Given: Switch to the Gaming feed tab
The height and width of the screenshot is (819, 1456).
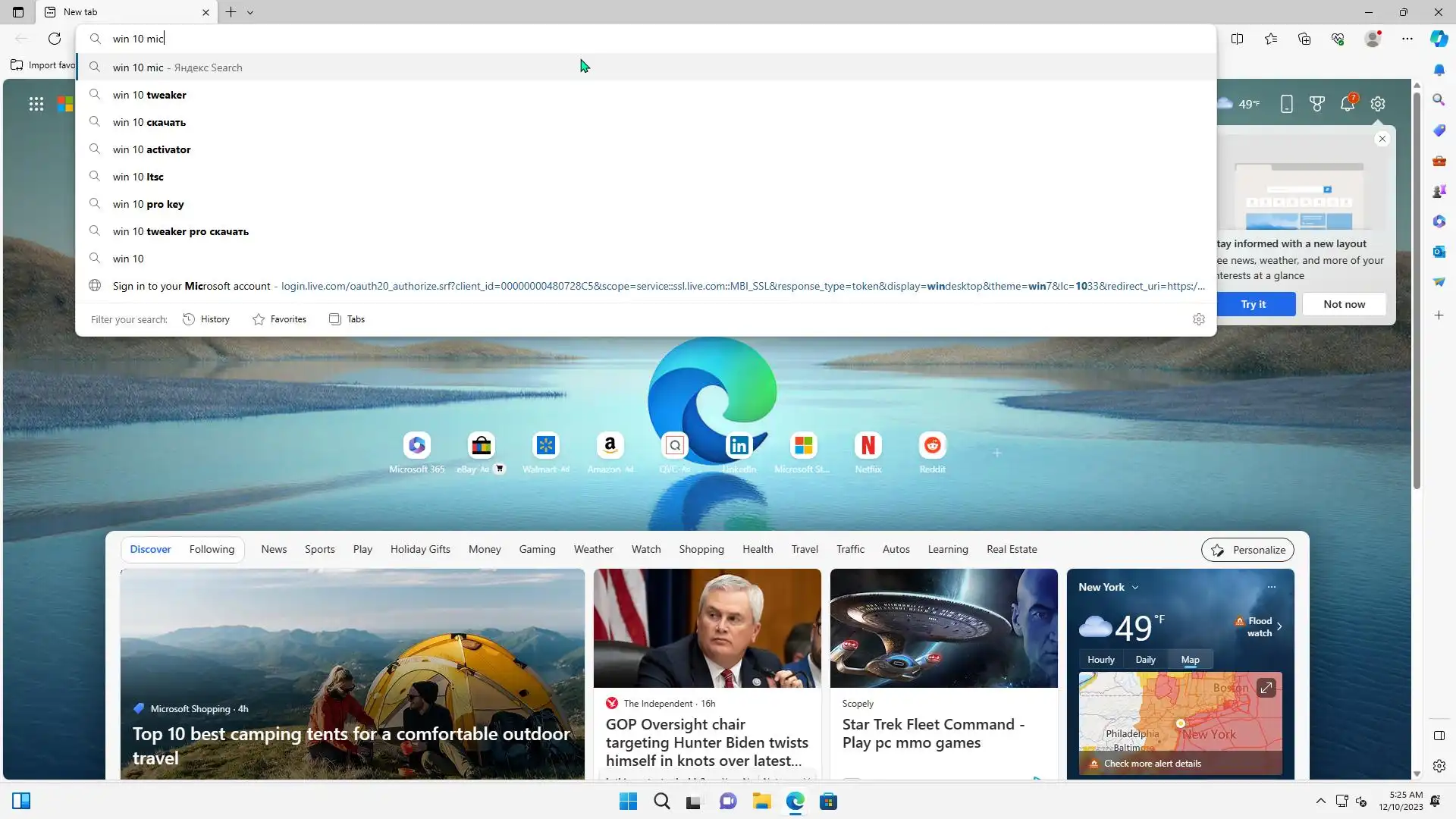Looking at the screenshot, I should point(537,549).
